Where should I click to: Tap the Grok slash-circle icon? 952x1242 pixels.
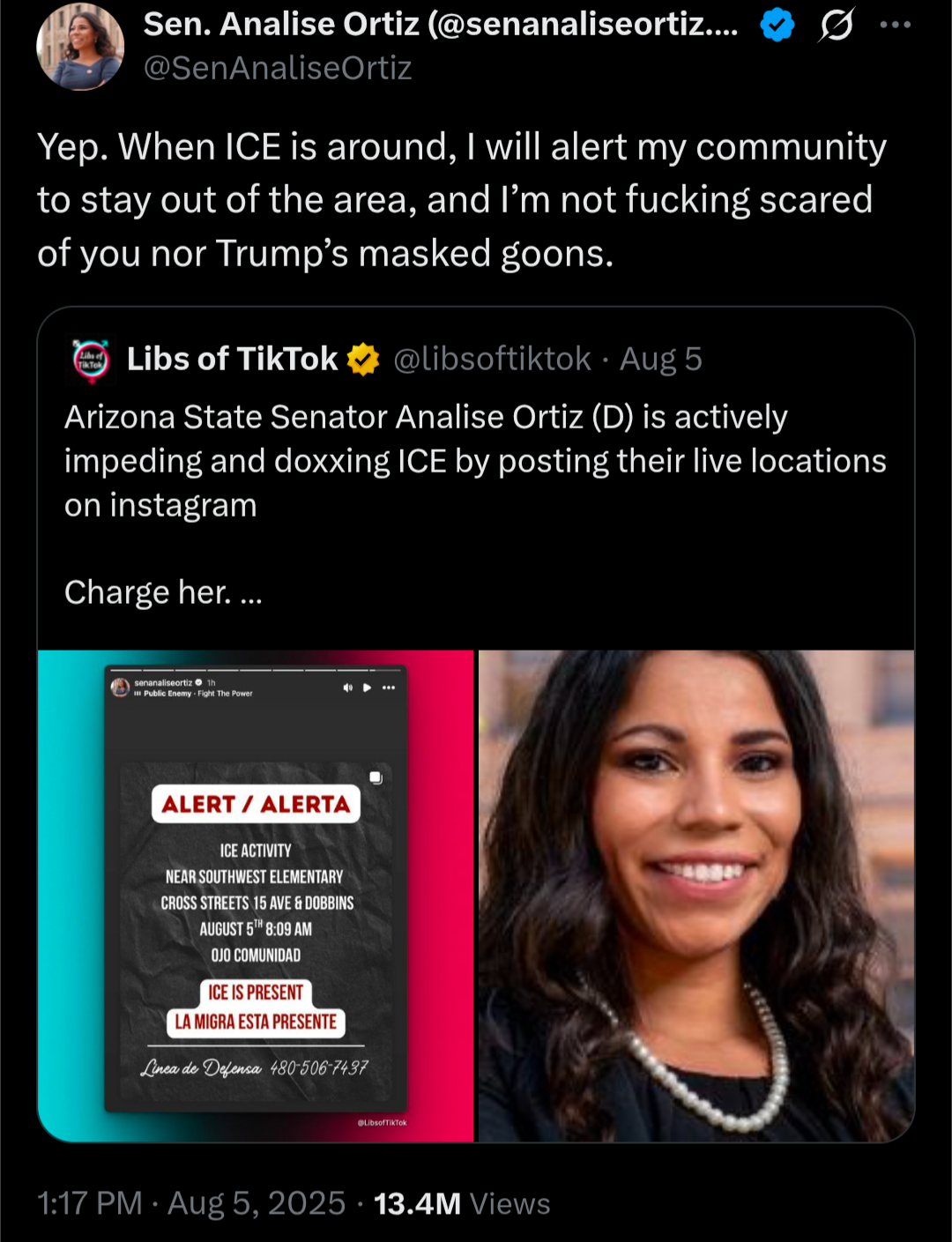tap(836, 25)
